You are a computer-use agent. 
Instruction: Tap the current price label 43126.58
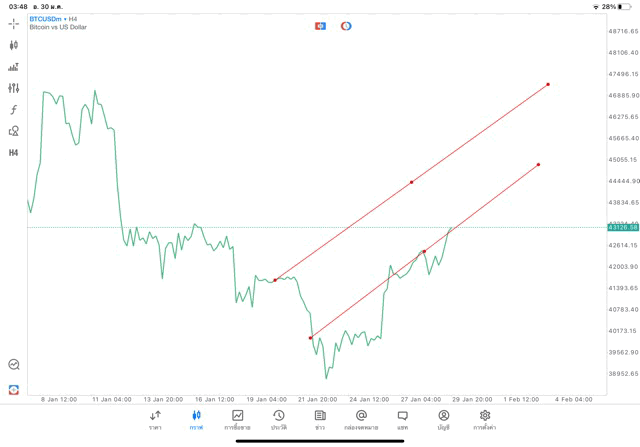[x=622, y=228]
